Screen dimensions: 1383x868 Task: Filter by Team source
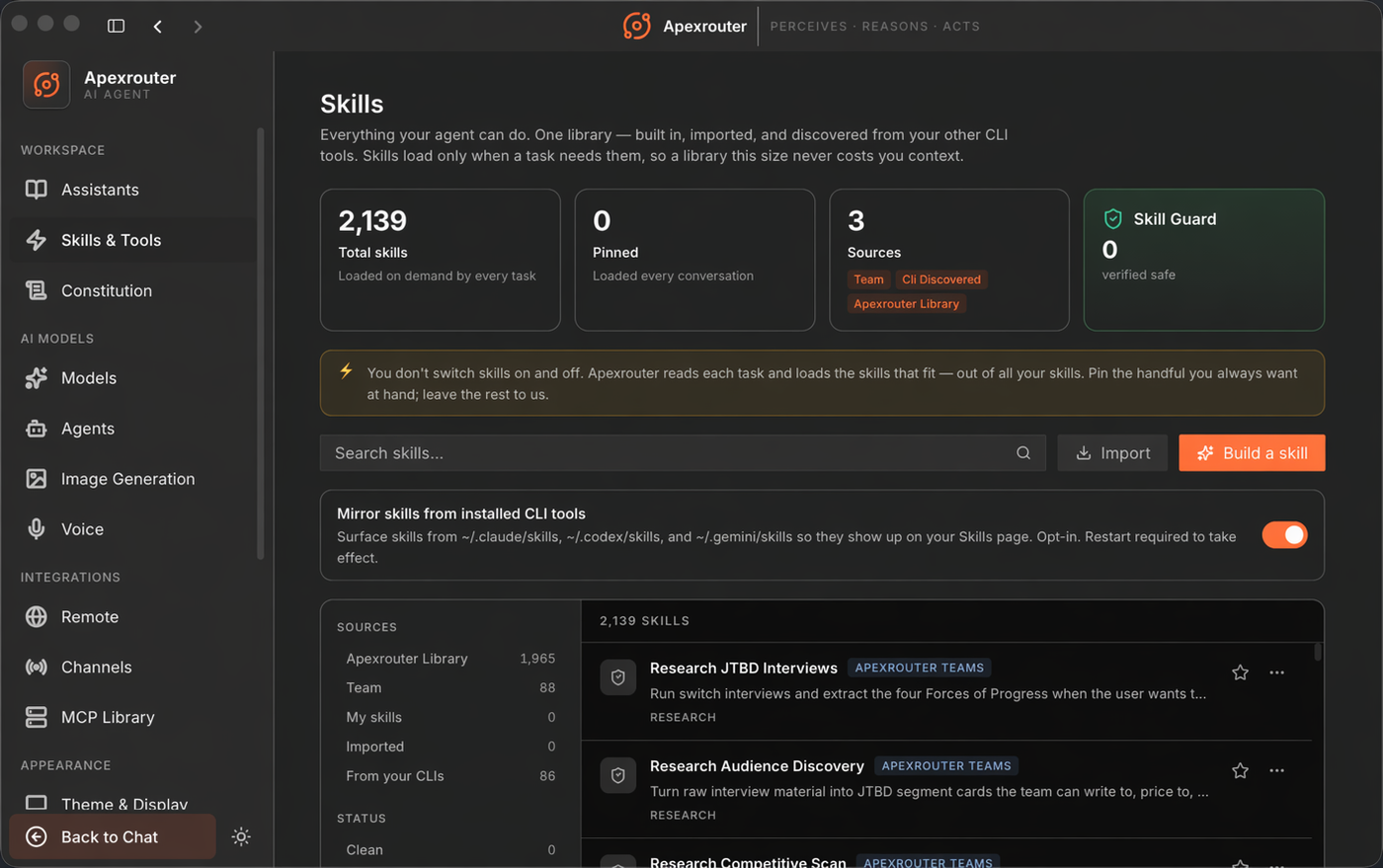450,688
